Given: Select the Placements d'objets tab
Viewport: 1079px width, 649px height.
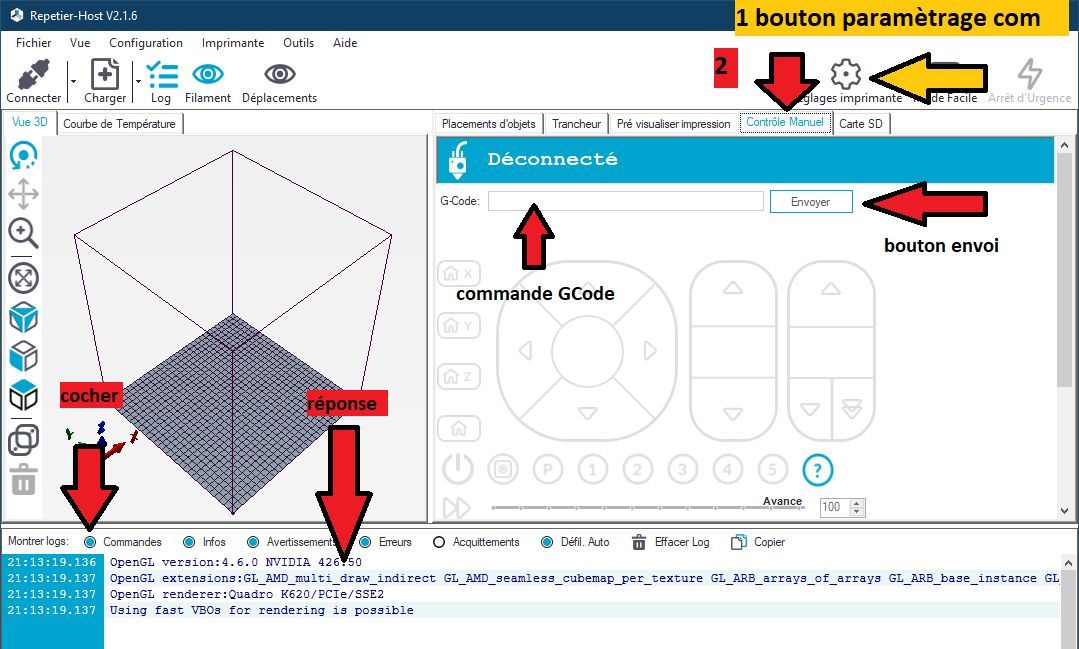Looking at the screenshot, I should [x=489, y=124].
